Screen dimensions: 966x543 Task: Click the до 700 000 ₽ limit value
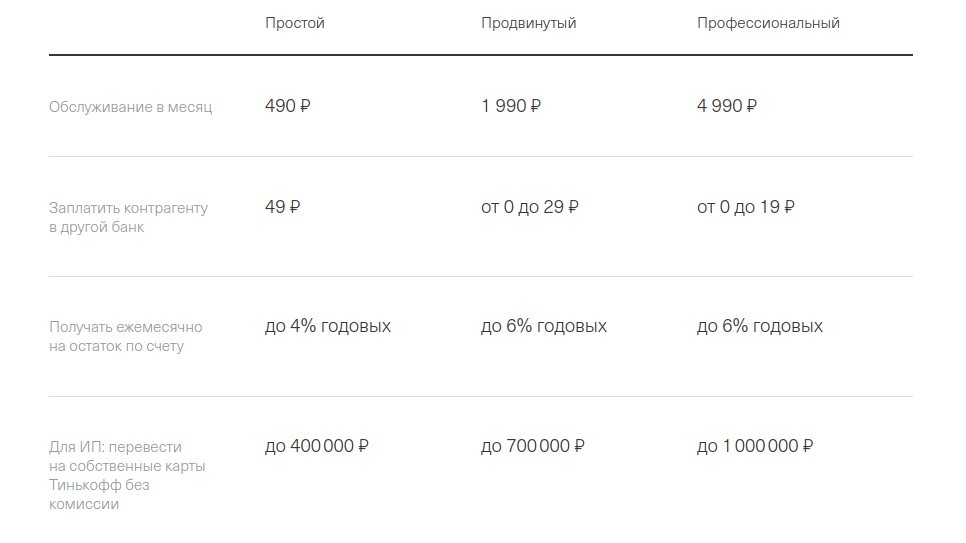(x=533, y=446)
